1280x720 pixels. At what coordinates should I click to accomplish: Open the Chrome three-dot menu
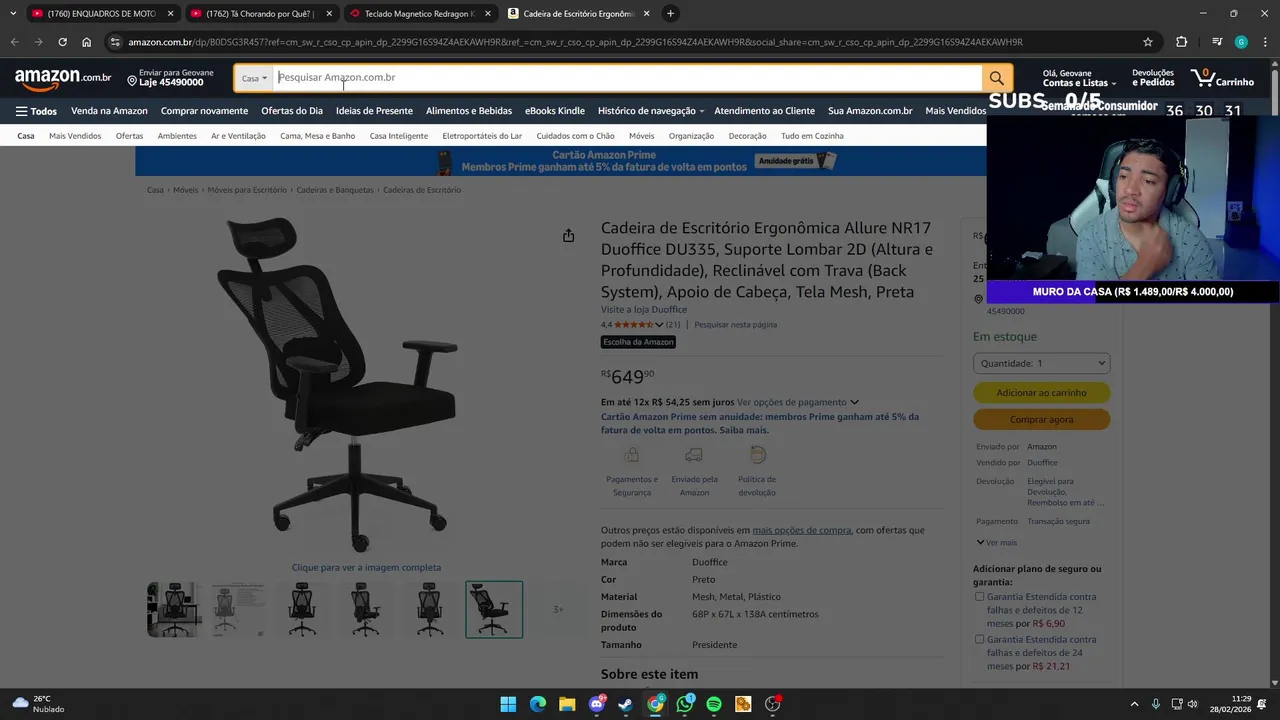point(1265,42)
